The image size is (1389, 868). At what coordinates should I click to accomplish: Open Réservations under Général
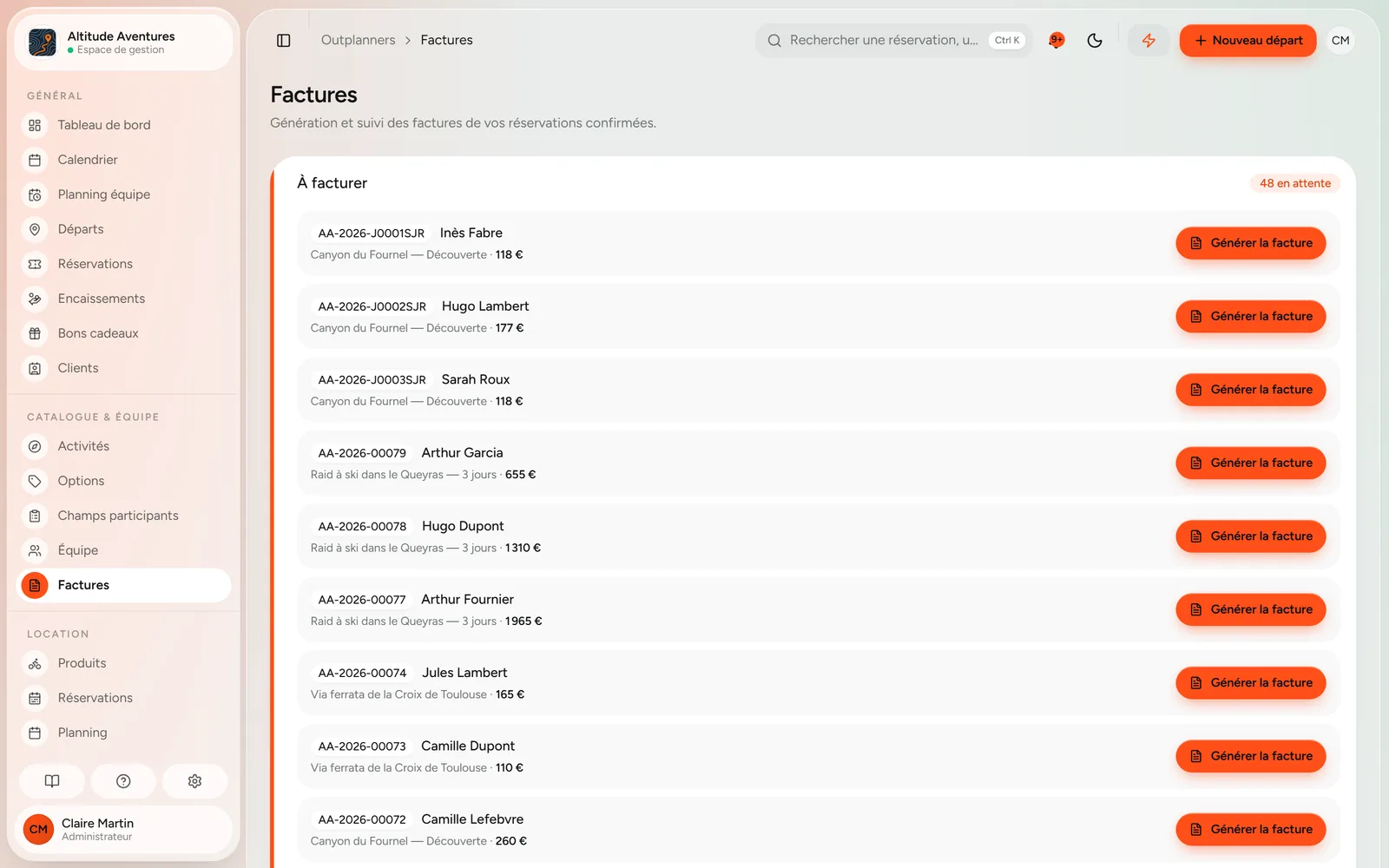[x=124, y=264]
